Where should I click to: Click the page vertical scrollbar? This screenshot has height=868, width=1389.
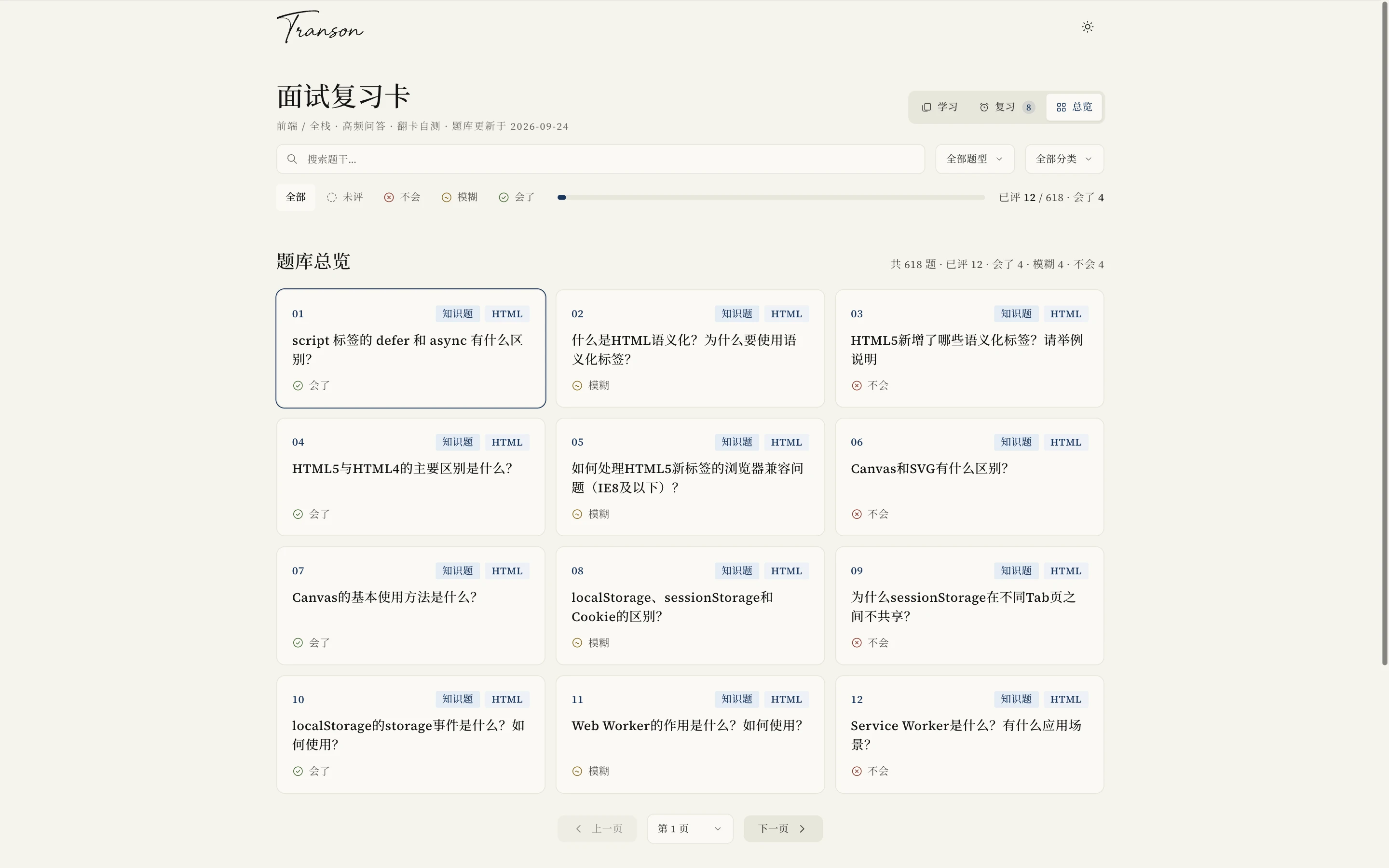(x=1384, y=333)
